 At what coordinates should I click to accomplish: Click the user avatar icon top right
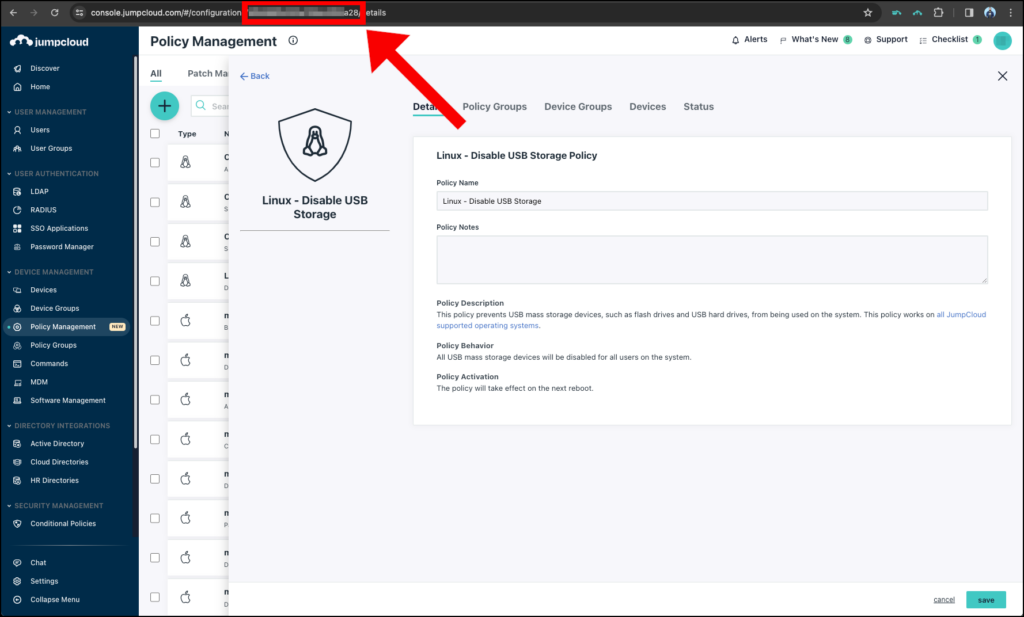coord(1002,41)
